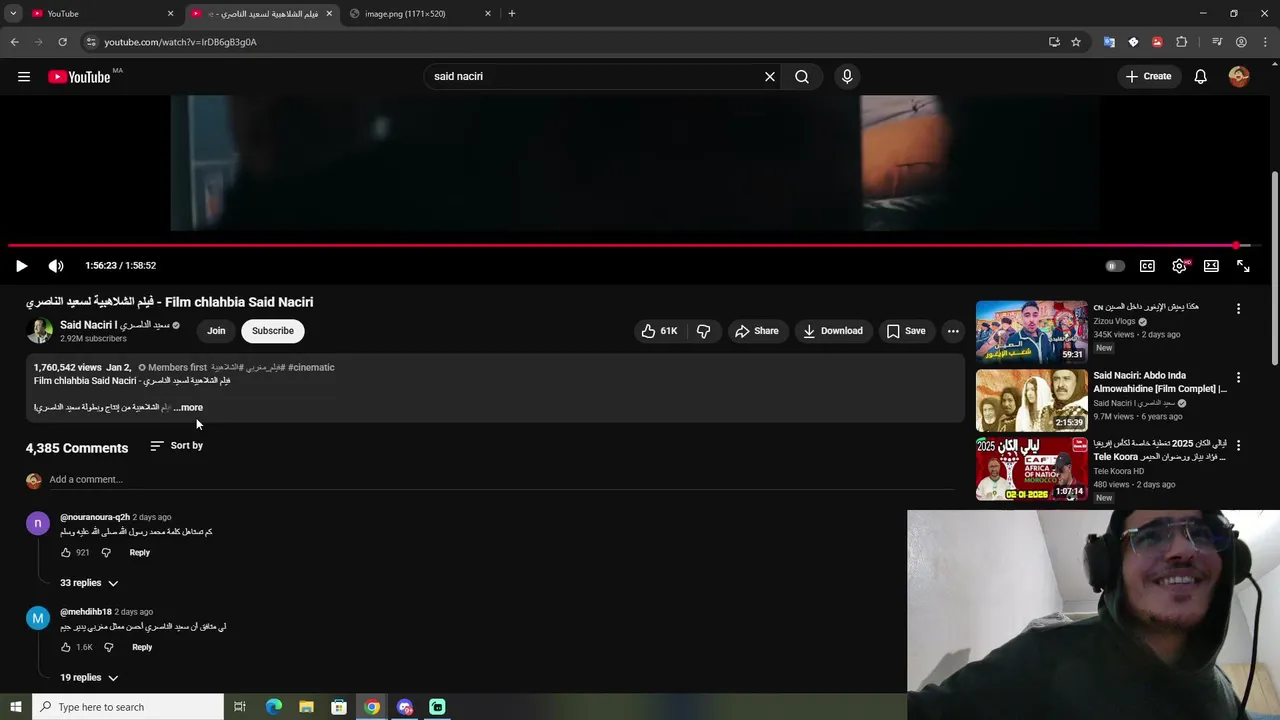The width and height of the screenshot is (1280, 720).
Task: Open options for the Tele Koora video
Action: (1238, 445)
